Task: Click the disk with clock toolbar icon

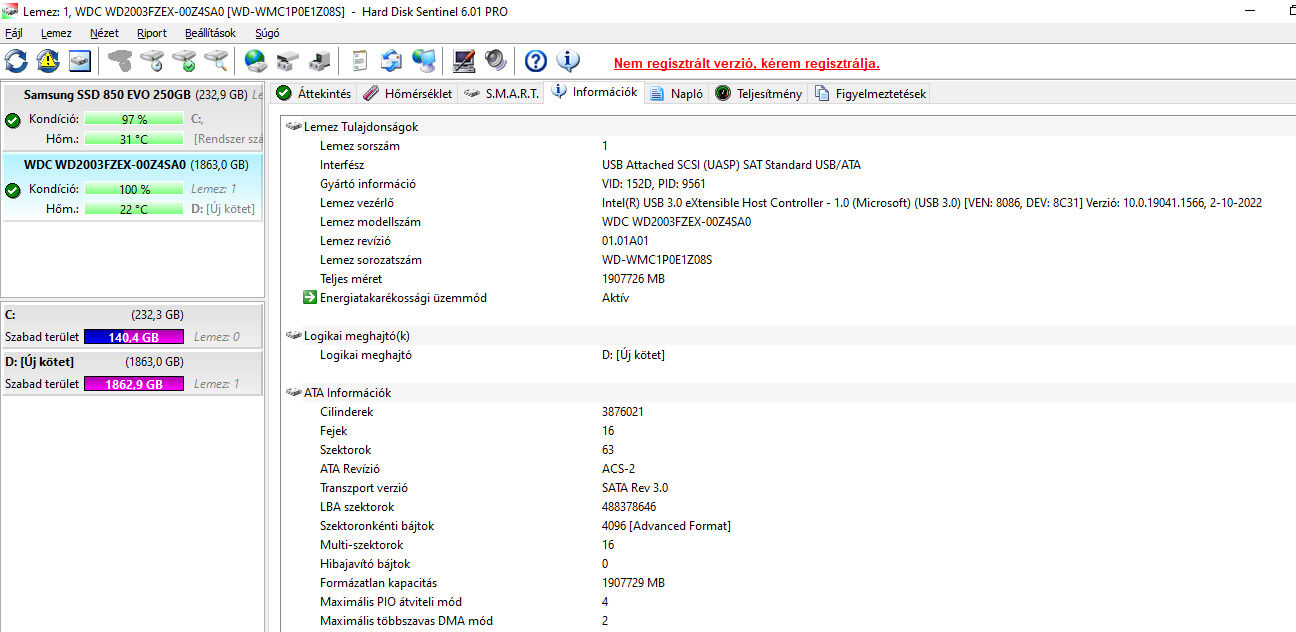Action: [151, 61]
